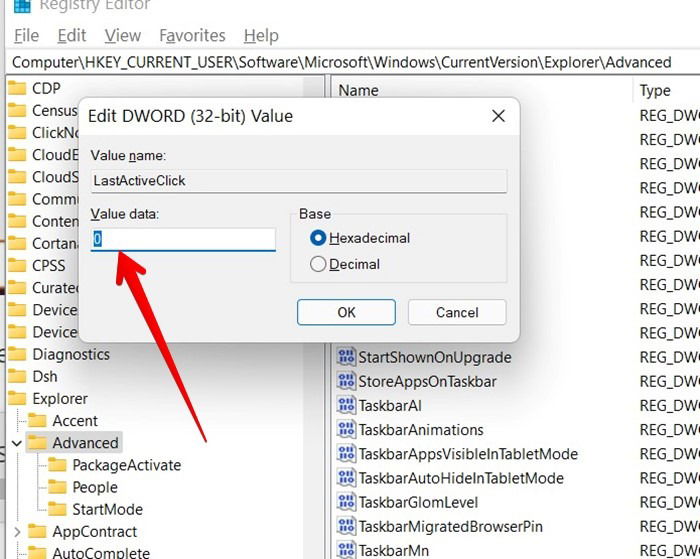Collapse the Advanced tree node
Viewport: 700px width, 559px height.
[x=17, y=443]
